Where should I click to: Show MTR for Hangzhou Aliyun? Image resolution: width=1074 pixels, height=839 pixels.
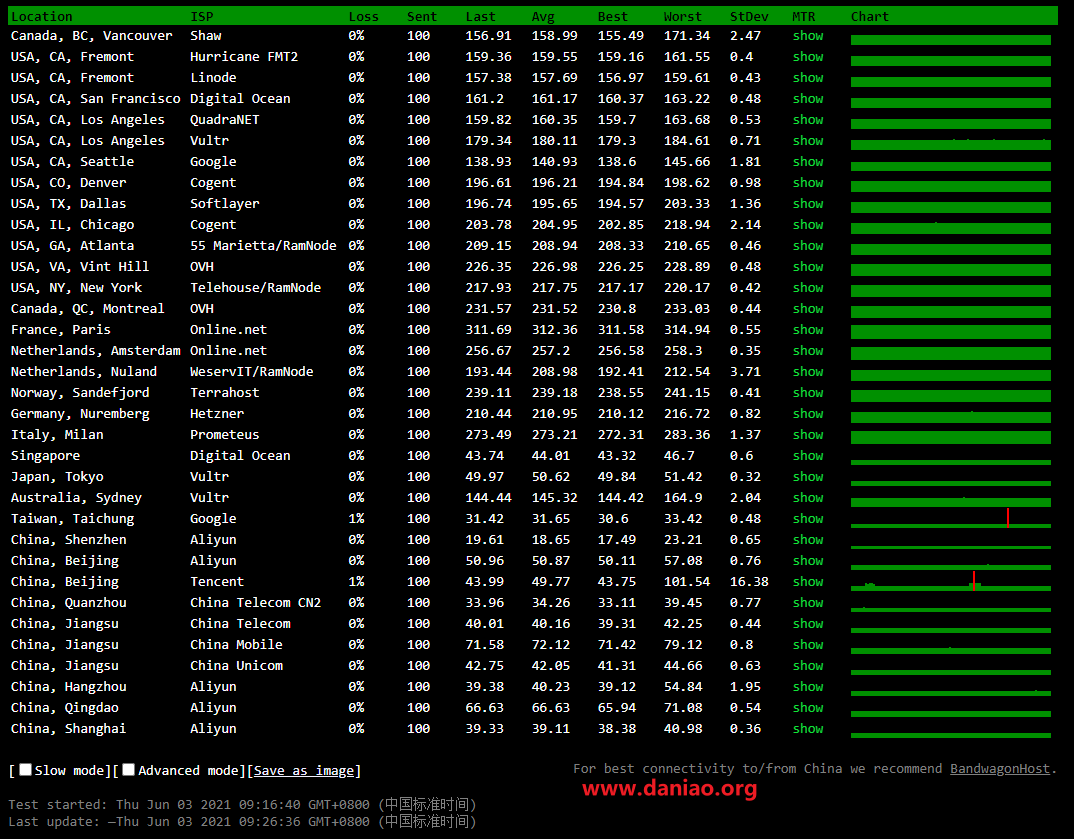click(x=808, y=687)
